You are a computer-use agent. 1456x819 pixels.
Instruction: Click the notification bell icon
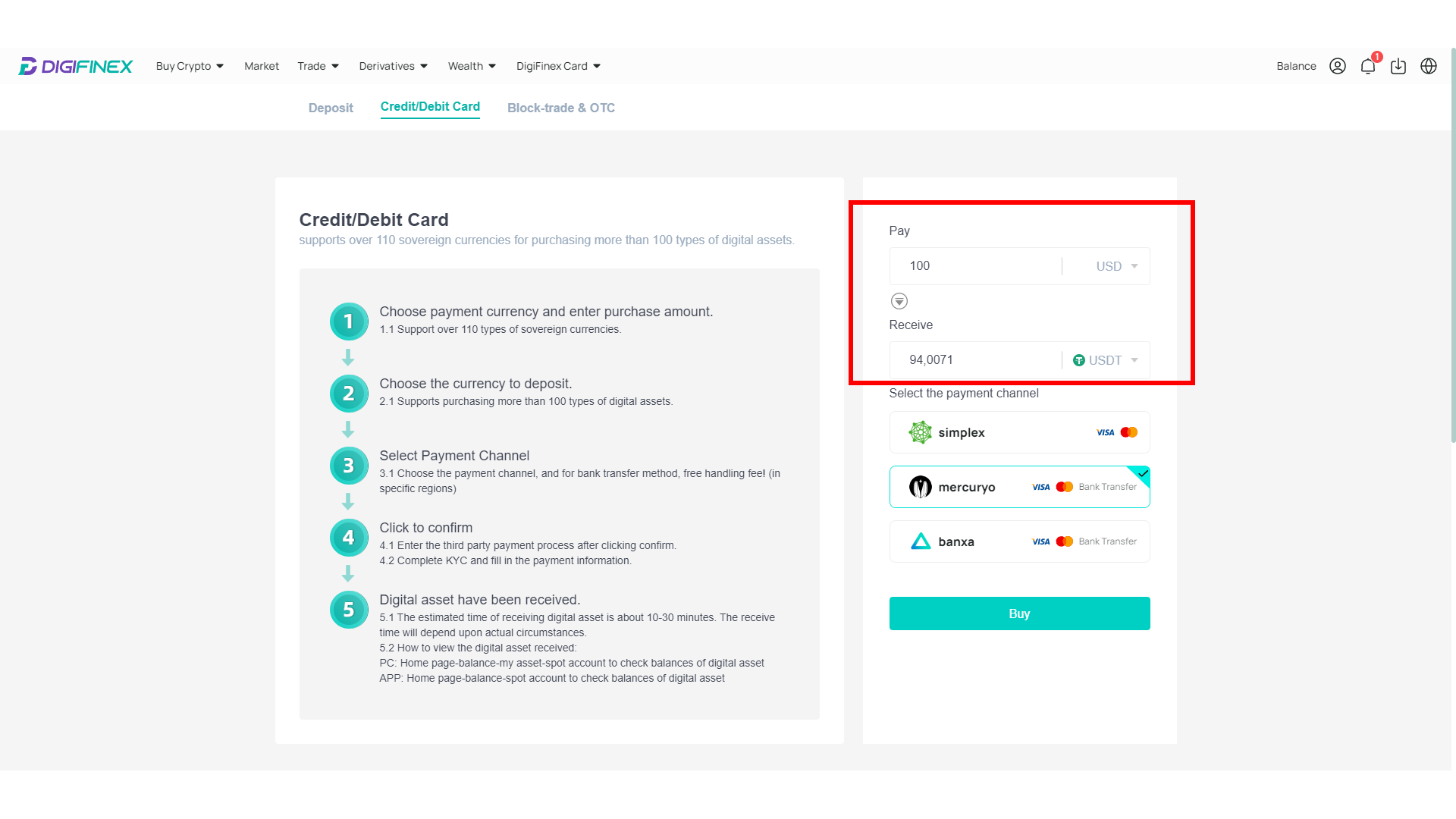coord(1368,66)
